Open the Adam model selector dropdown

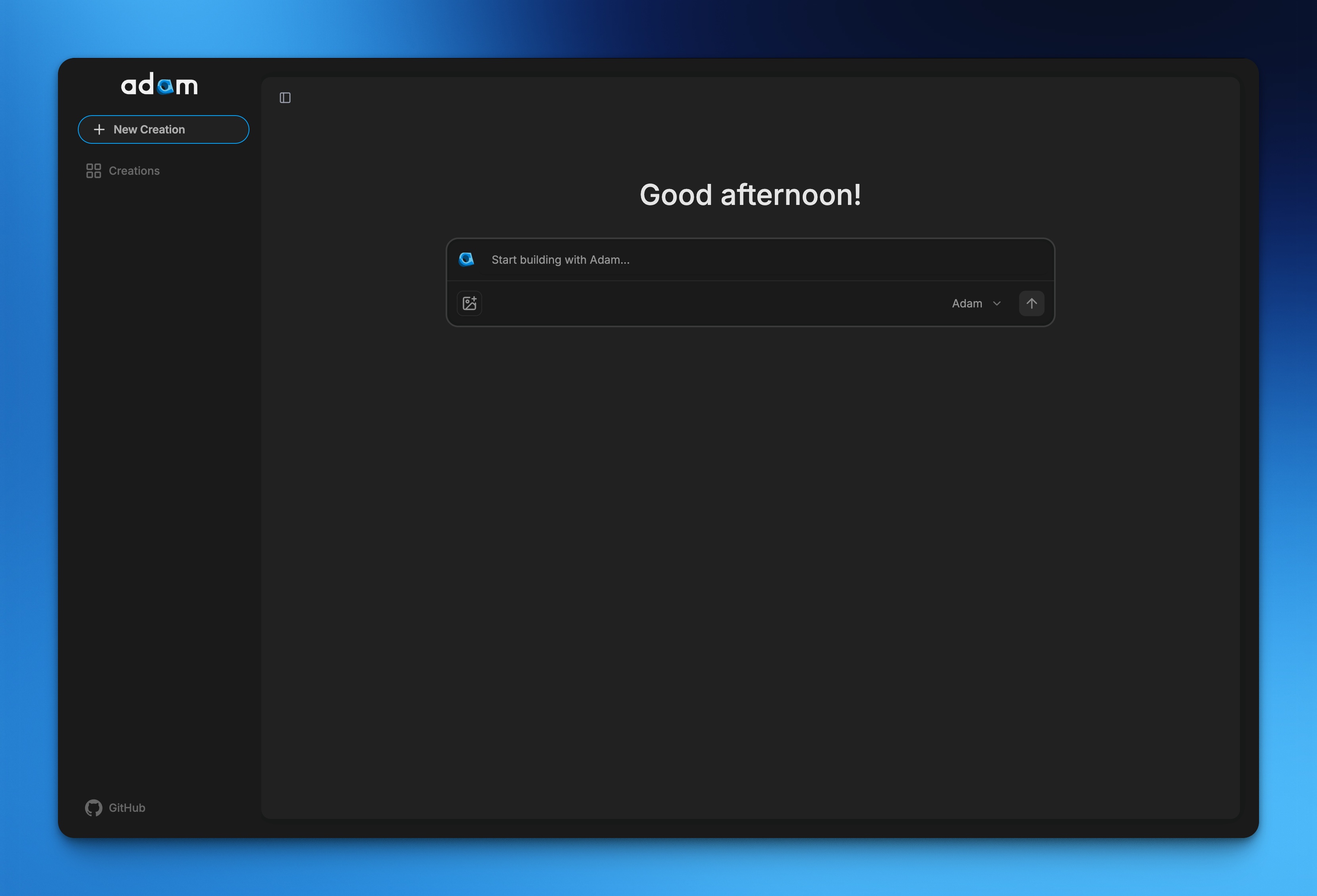[x=976, y=303]
